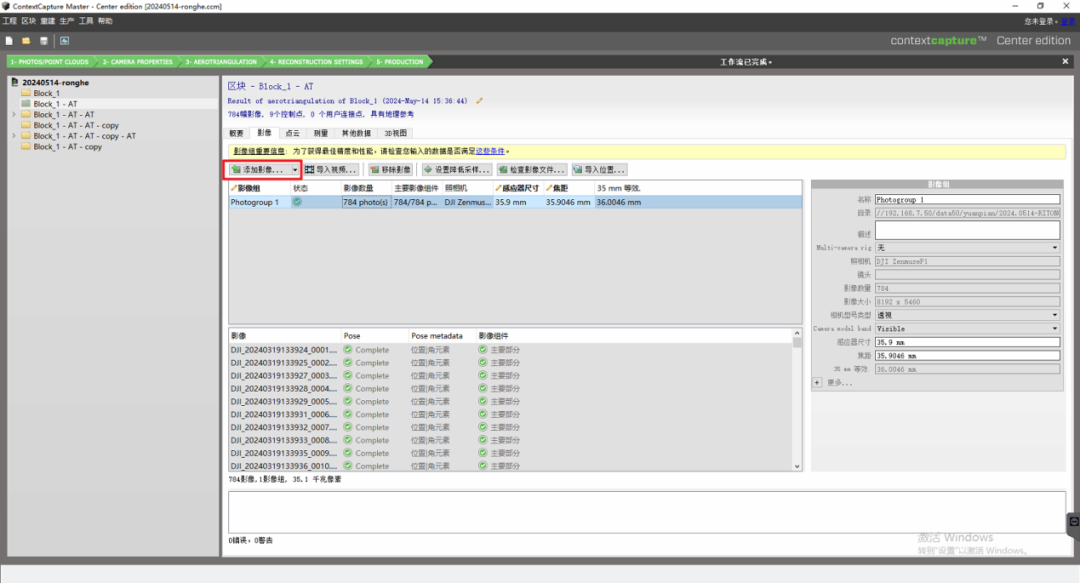Image resolution: width=1080 pixels, height=583 pixels.
Task: Click the 这些条件 conditions link
Action: pos(490,151)
